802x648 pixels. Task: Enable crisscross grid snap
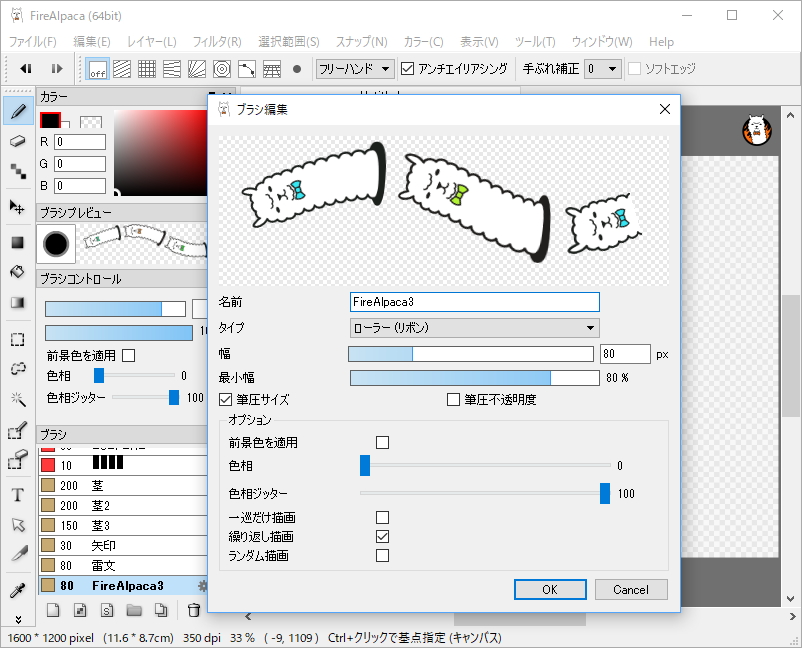tap(147, 69)
